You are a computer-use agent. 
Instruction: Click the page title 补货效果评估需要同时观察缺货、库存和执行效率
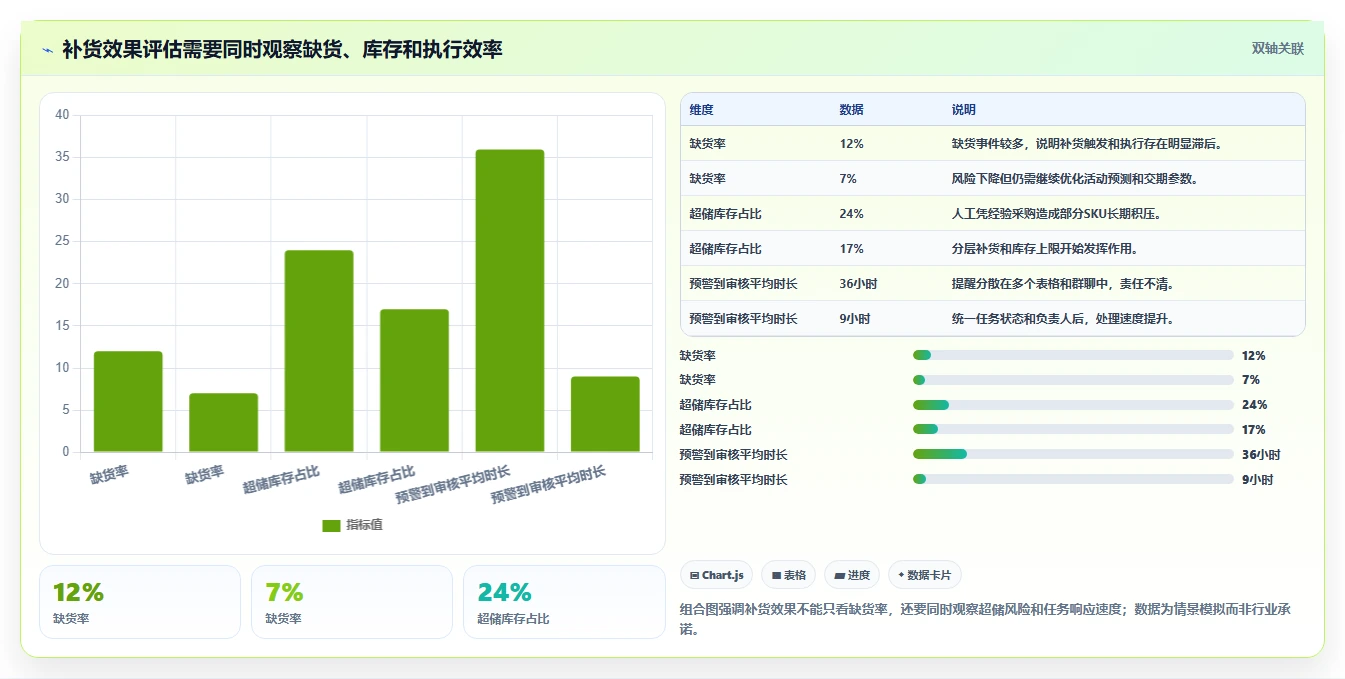282,49
